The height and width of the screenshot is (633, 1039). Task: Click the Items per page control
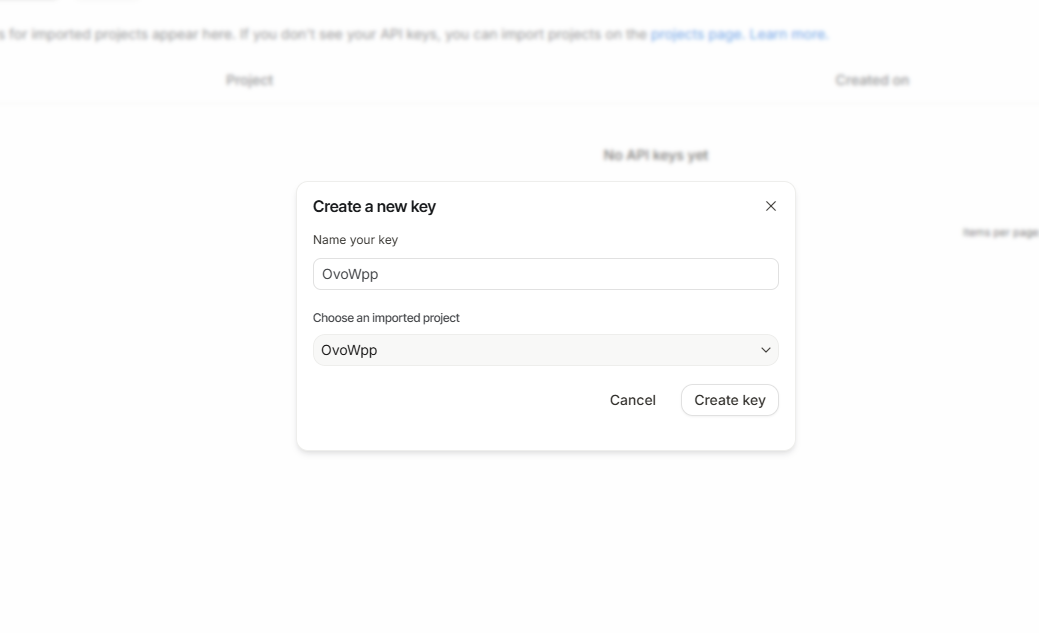(1000, 232)
